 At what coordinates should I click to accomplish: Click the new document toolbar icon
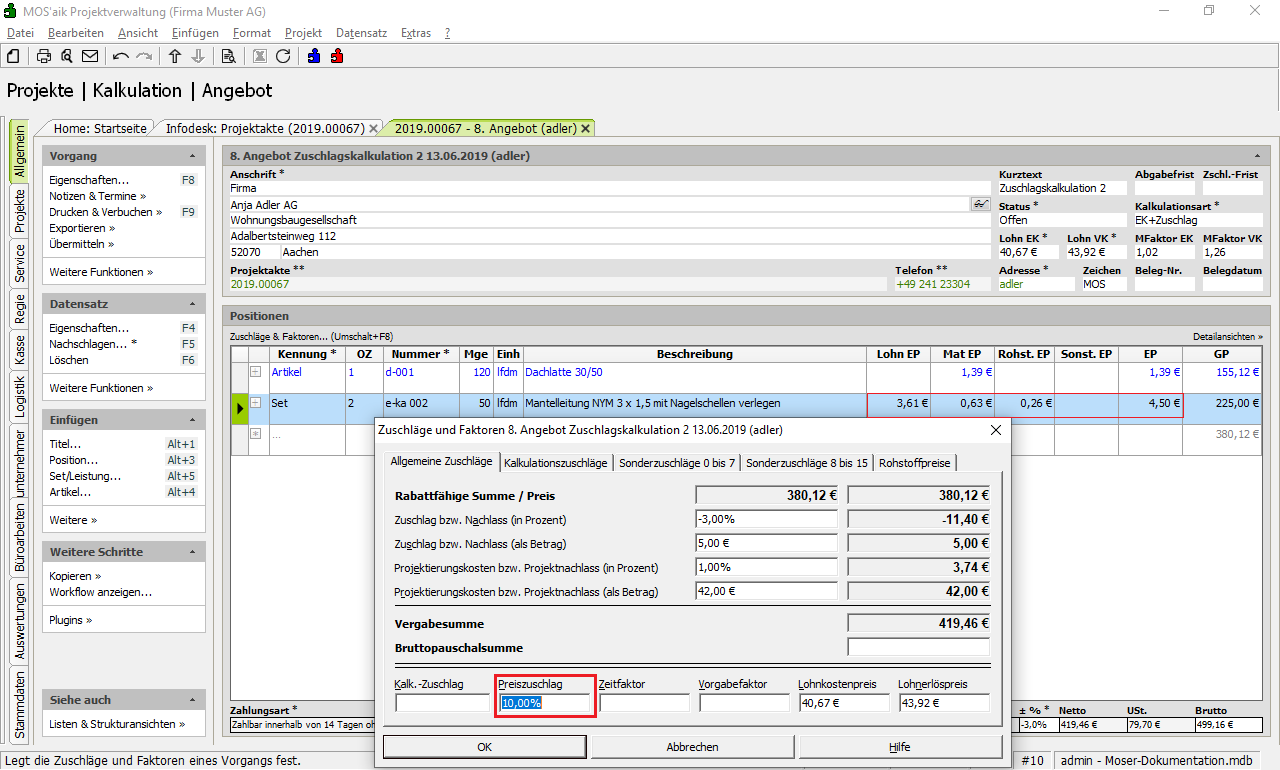pyautogui.click(x=14, y=56)
